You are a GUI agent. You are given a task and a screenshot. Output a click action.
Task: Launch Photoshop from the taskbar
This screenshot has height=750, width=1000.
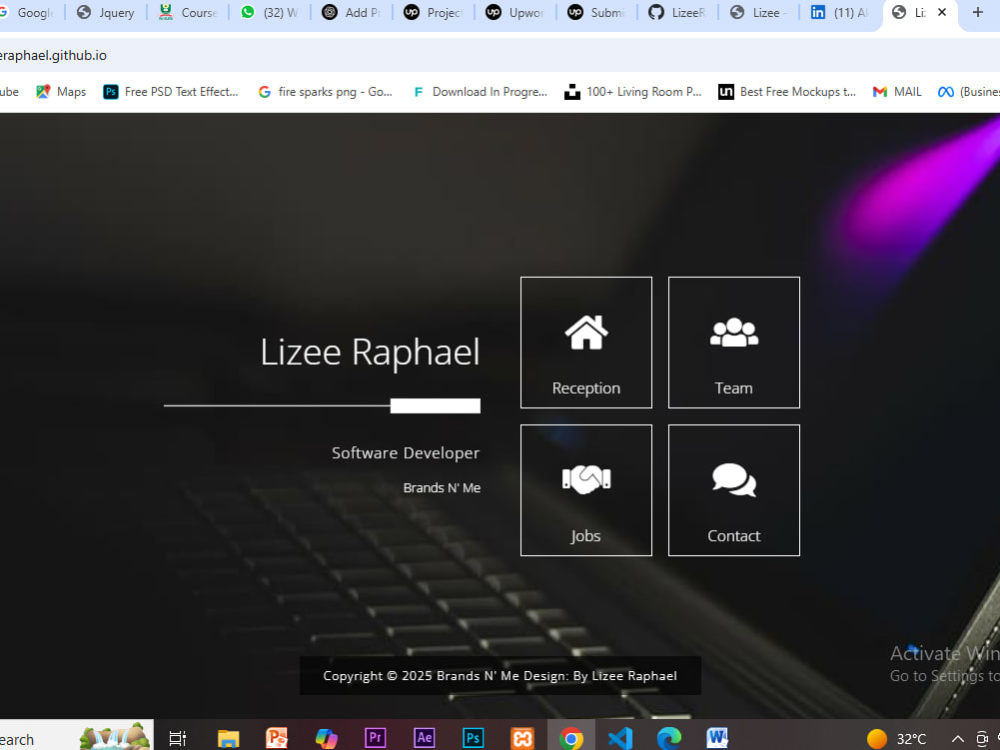[x=473, y=738]
